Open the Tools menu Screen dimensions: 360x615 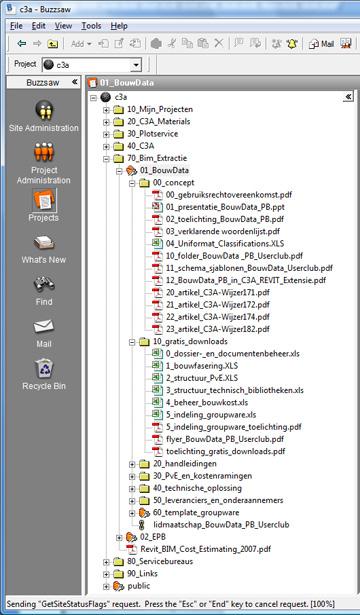91,26
